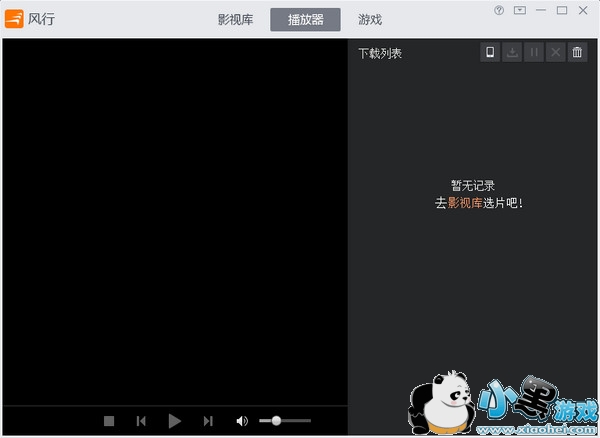The width and height of the screenshot is (600, 438).
Task: Minimize the 风行 window
Action: pyautogui.click(x=541, y=10)
